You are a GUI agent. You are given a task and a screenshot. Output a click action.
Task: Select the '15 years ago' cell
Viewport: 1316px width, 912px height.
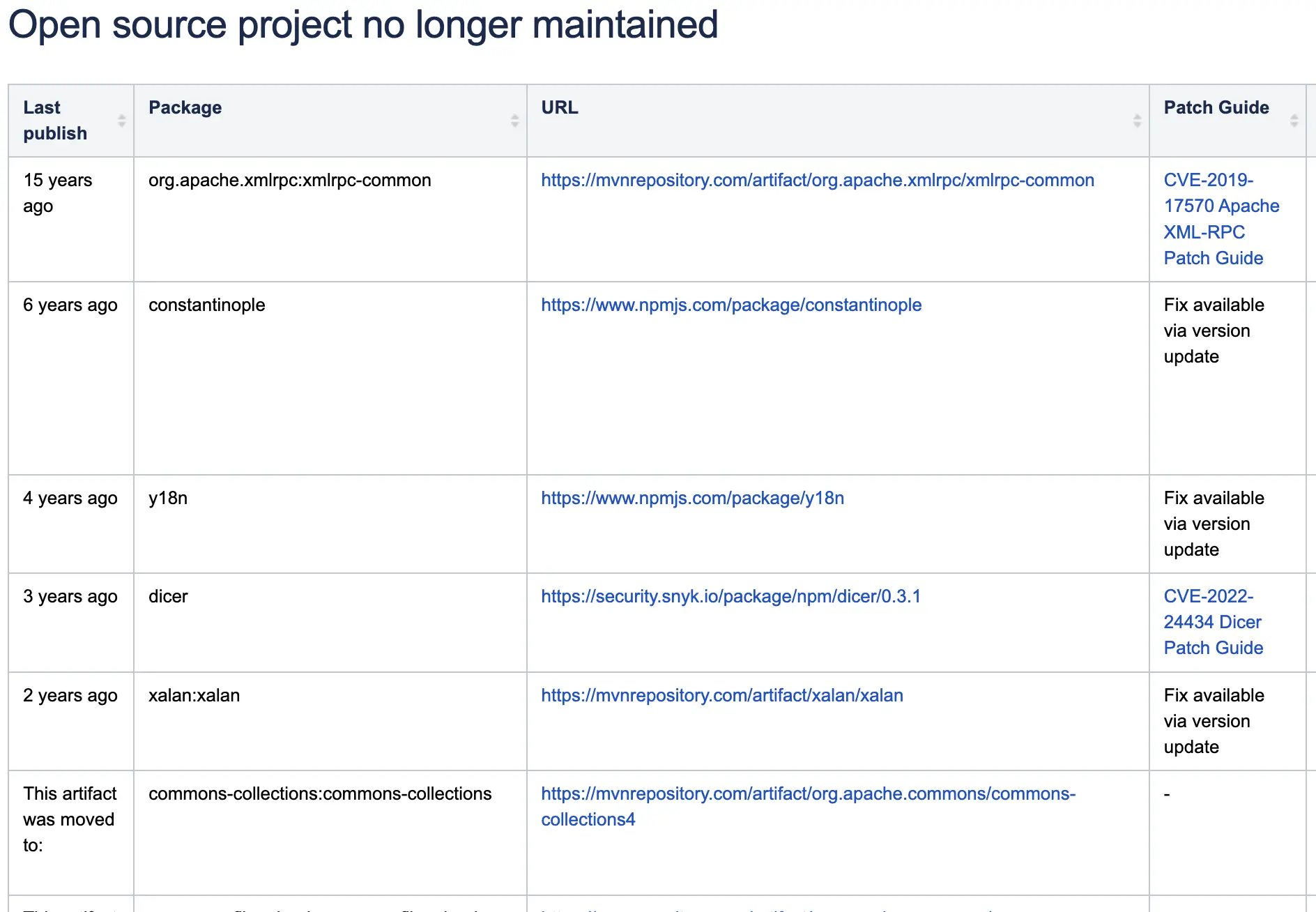pos(71,219)
